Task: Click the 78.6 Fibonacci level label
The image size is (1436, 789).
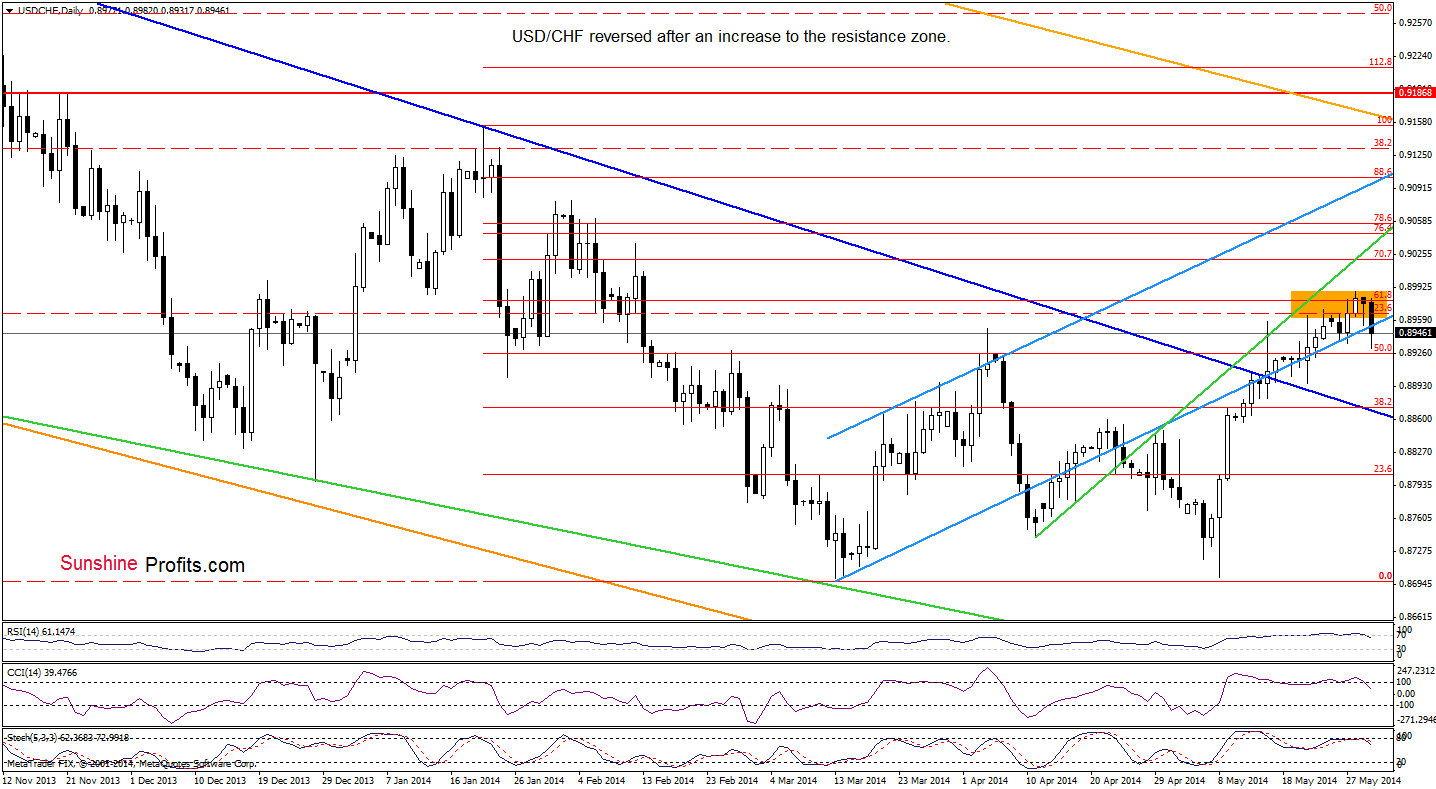Action: pyautogui.click(x=1383, y=217)
